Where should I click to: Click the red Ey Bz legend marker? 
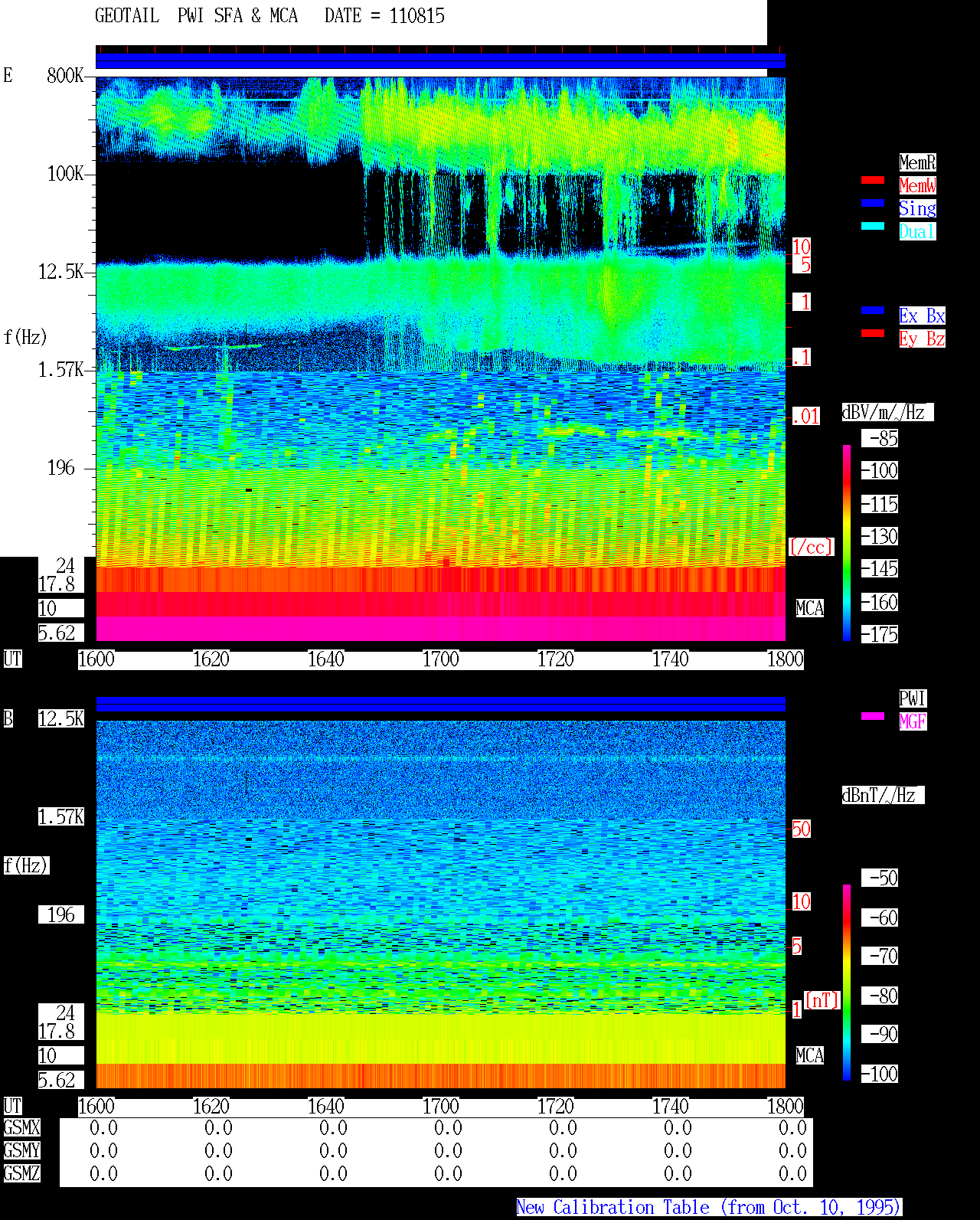[873, 333]
